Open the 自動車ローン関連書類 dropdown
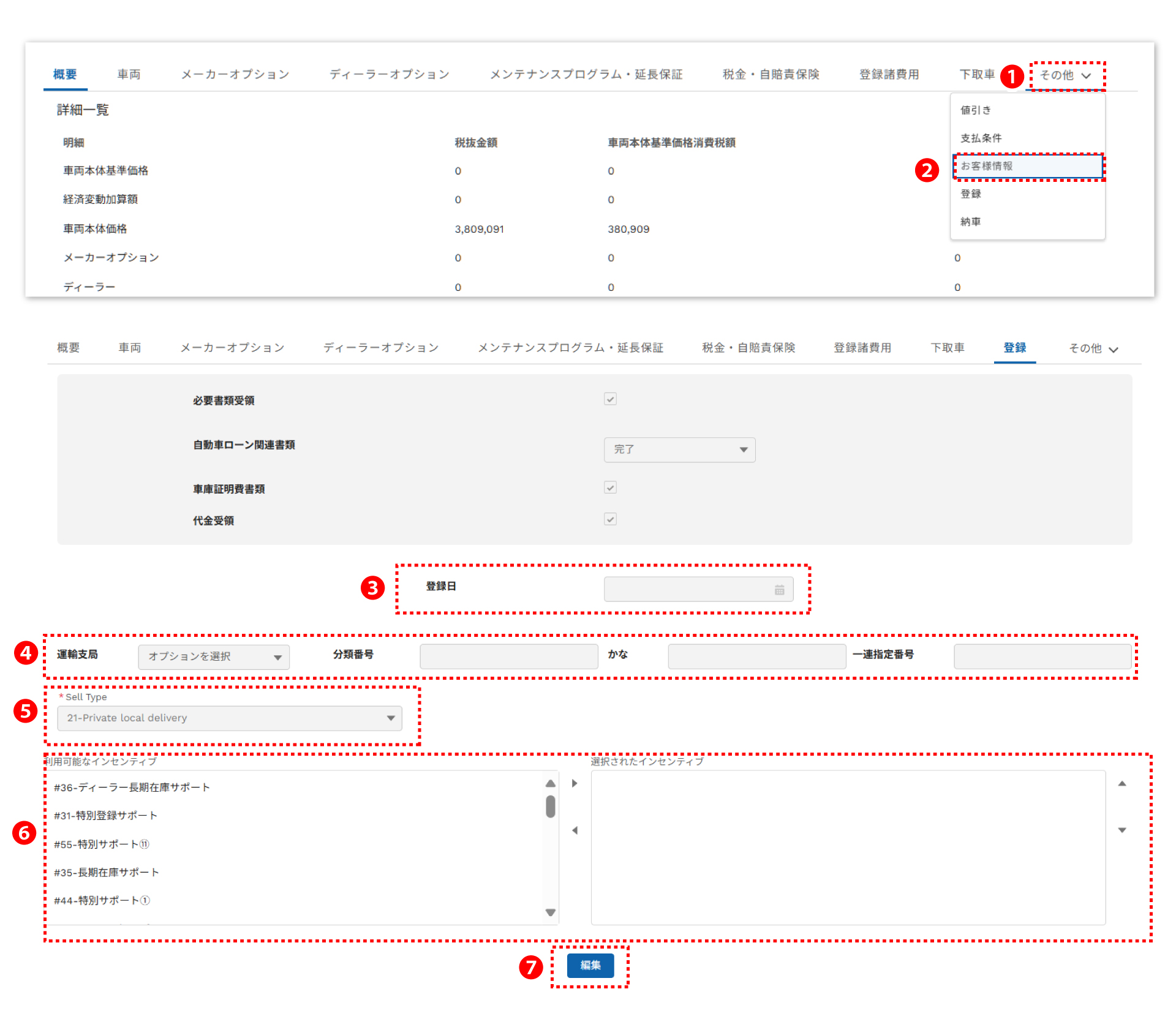 coord(679,449)
